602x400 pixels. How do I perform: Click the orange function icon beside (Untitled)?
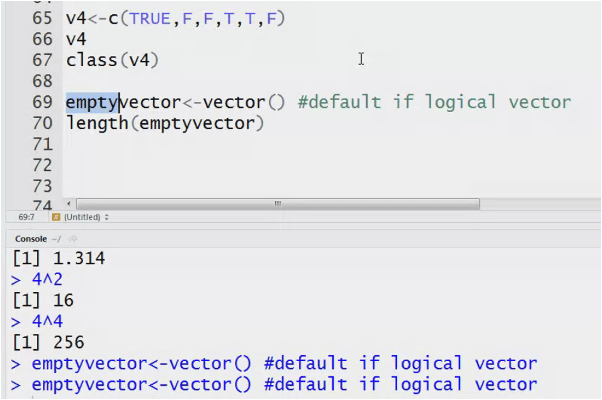click(x=56, y=216)
